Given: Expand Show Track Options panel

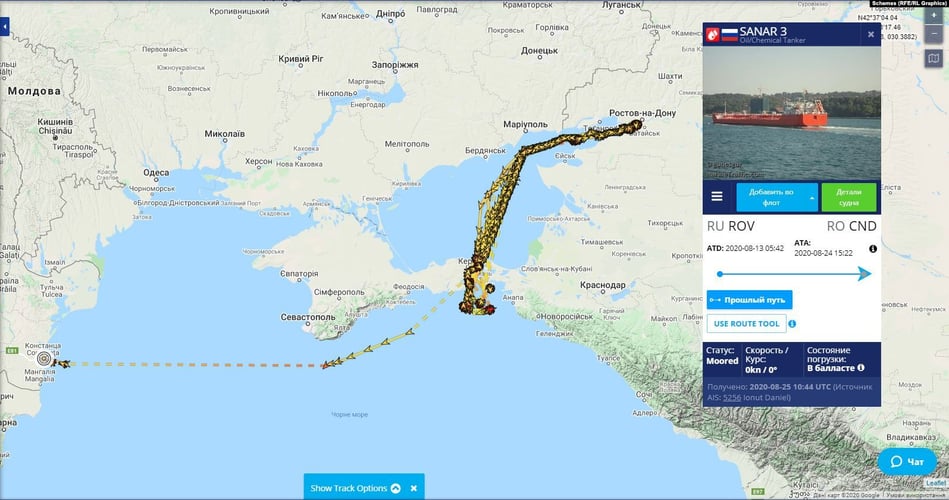Looking at the screenshot, I should coord(355,488).
